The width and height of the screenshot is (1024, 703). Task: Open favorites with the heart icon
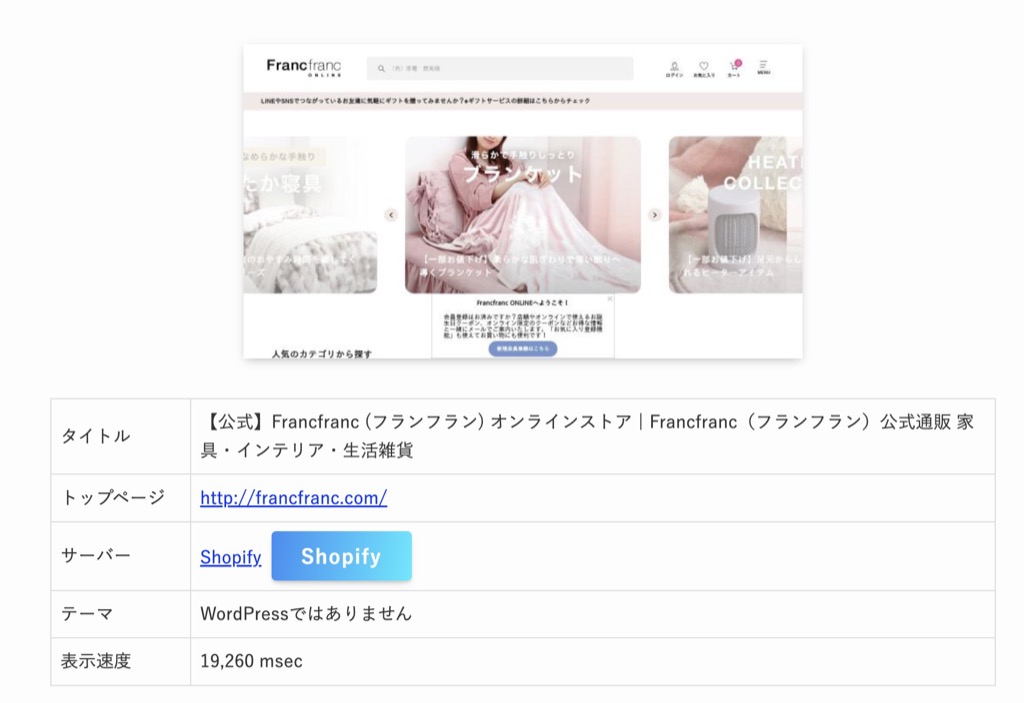click(704, 68)
